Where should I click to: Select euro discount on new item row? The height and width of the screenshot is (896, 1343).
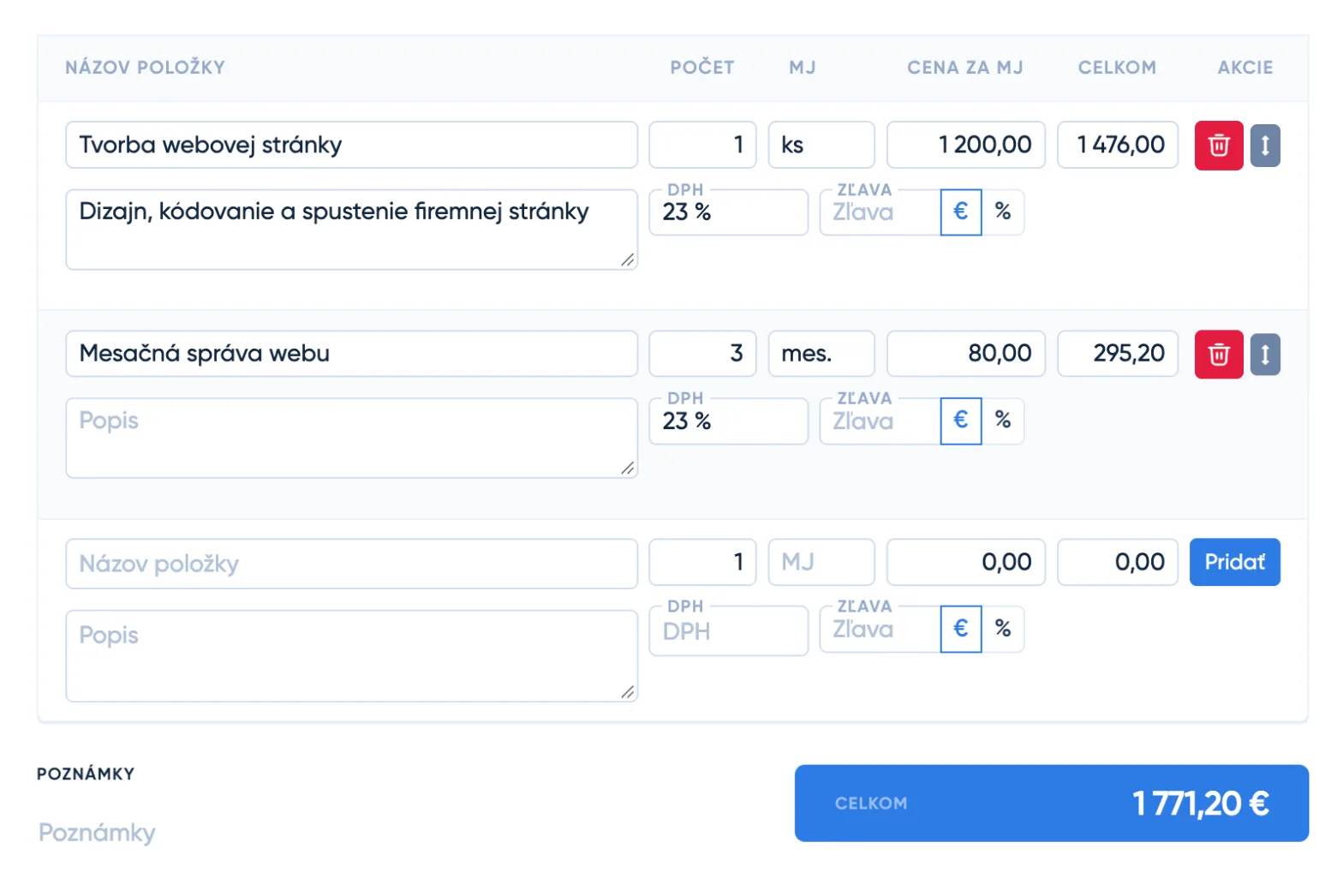point(961,629)
